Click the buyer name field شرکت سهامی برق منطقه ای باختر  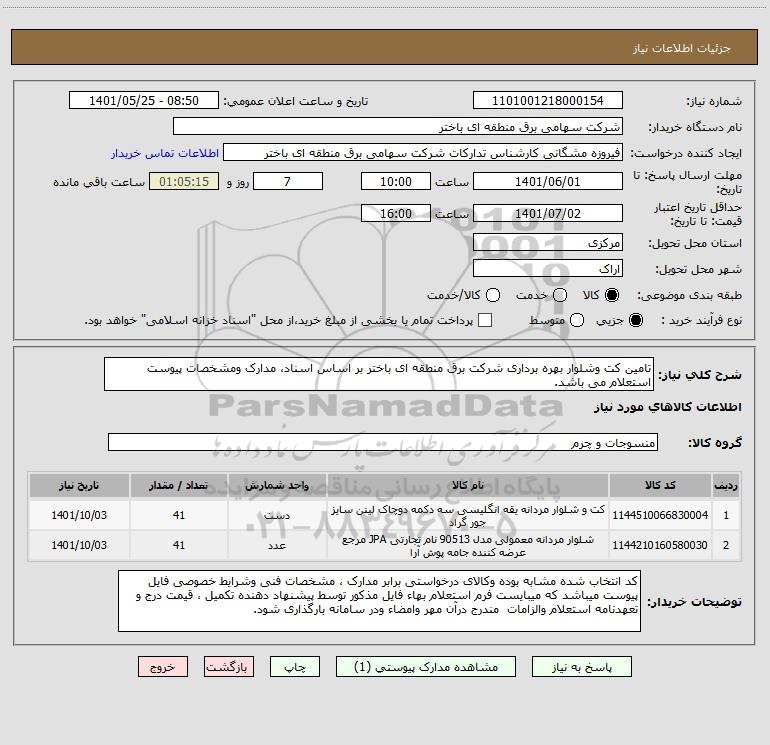(x=398, y=127)
